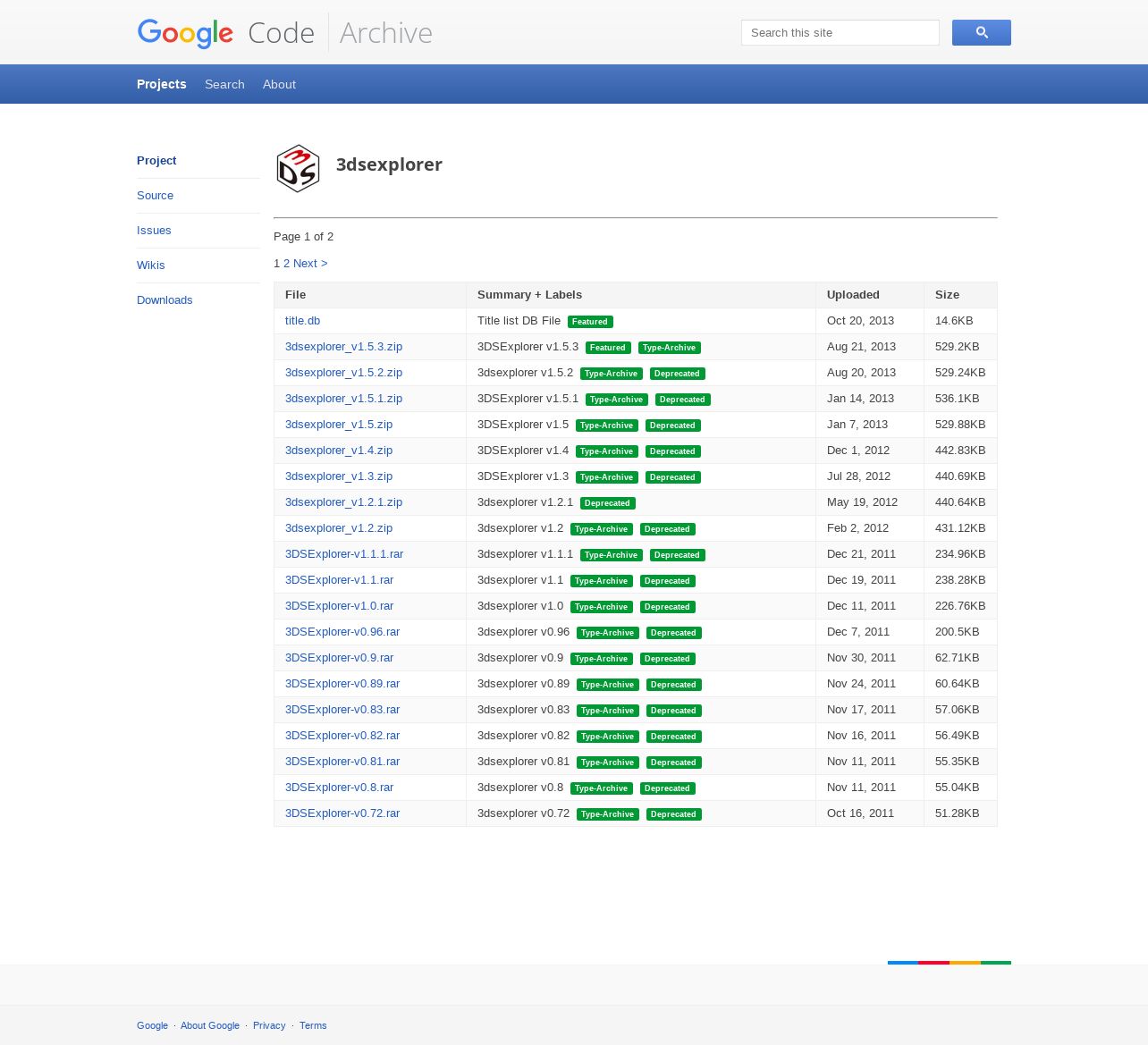Viewport: 1148px width, 1045px height.
Task: Click Type-Archive label on v1.5.3 row
Action: 670,348
